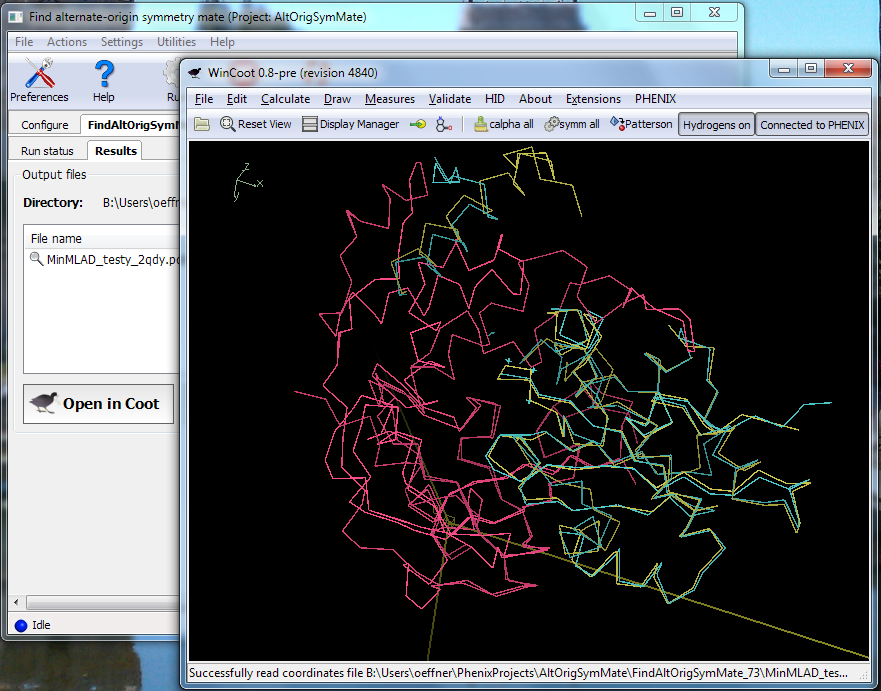
Task: Open the Display Manager
Action: pyautogui.click(x=350, y=124)
